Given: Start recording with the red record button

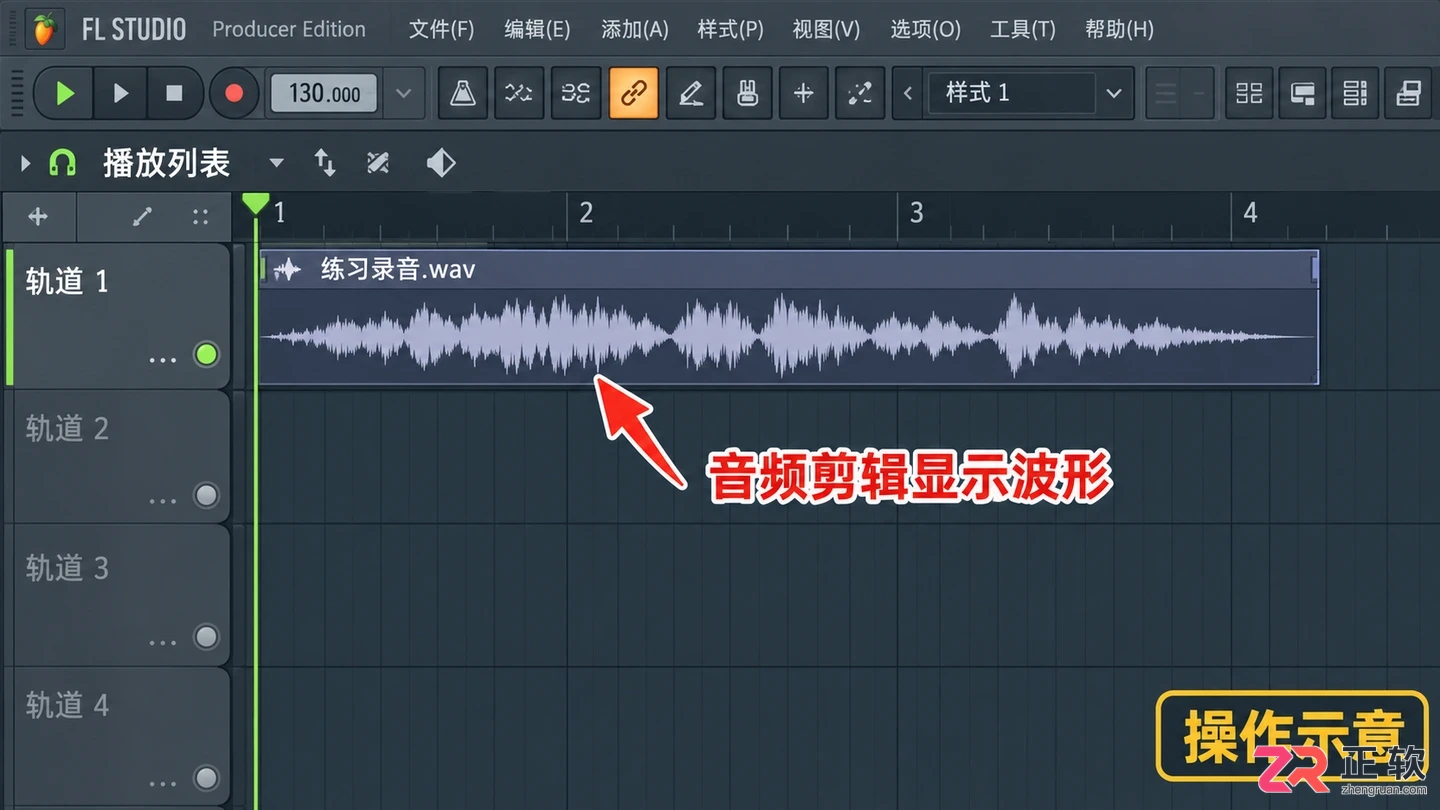Looking at the screenshot, I should click(x=234, y=93).
